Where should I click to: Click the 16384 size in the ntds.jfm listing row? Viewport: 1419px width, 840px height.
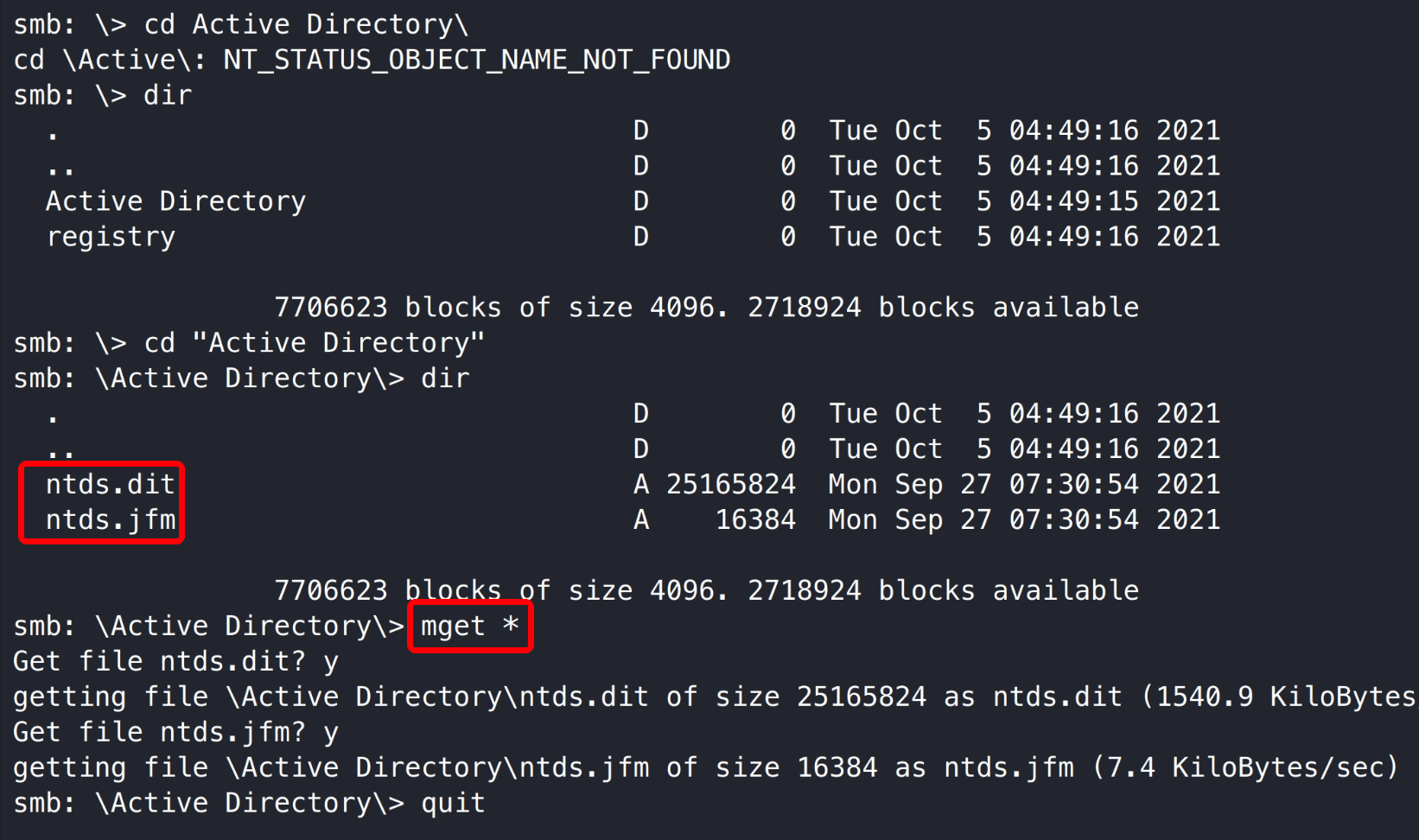pyautogui.click(x=755, y=520)
